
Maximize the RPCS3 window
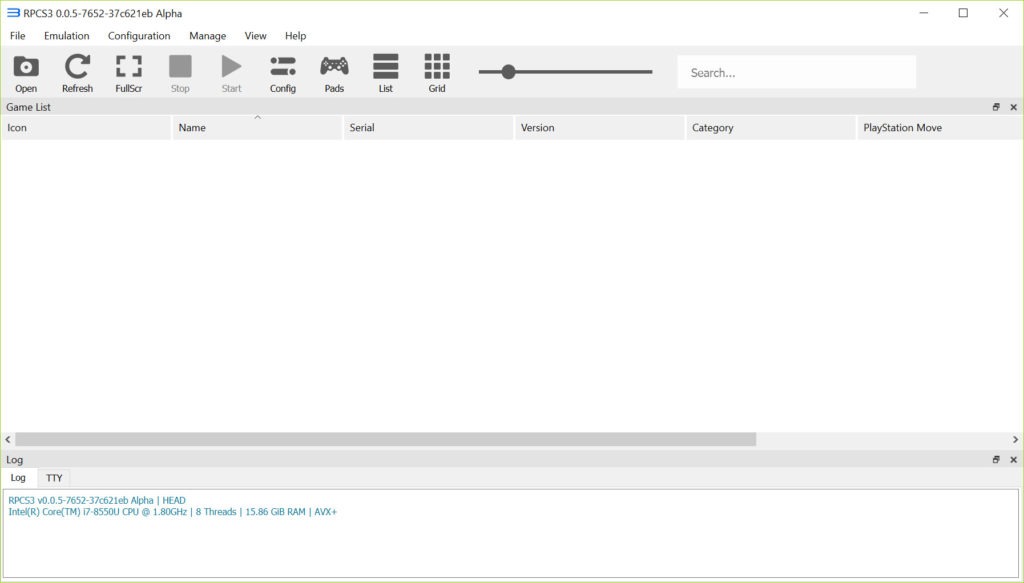(963, 13)
